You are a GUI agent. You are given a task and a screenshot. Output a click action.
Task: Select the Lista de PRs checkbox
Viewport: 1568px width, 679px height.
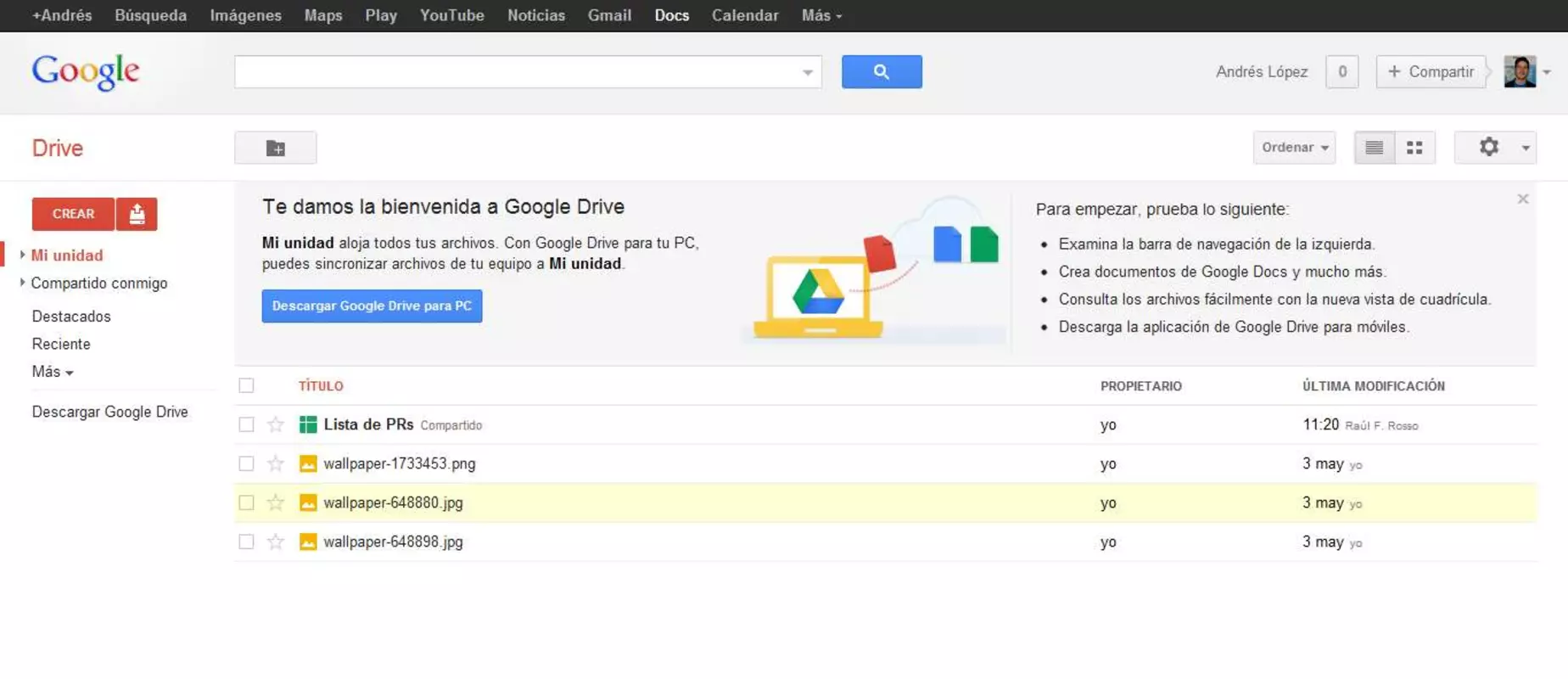(x=246, y=424)
